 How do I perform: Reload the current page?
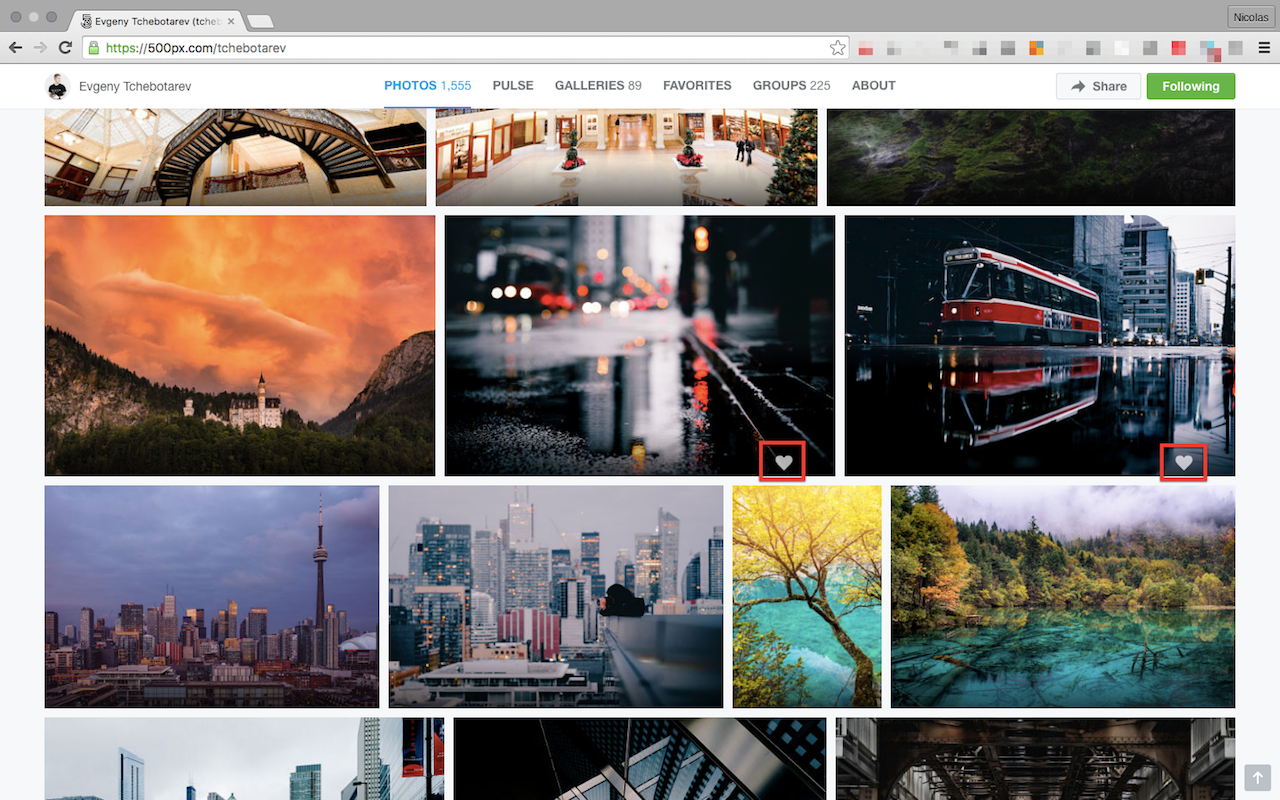click(x=65, y=47)
